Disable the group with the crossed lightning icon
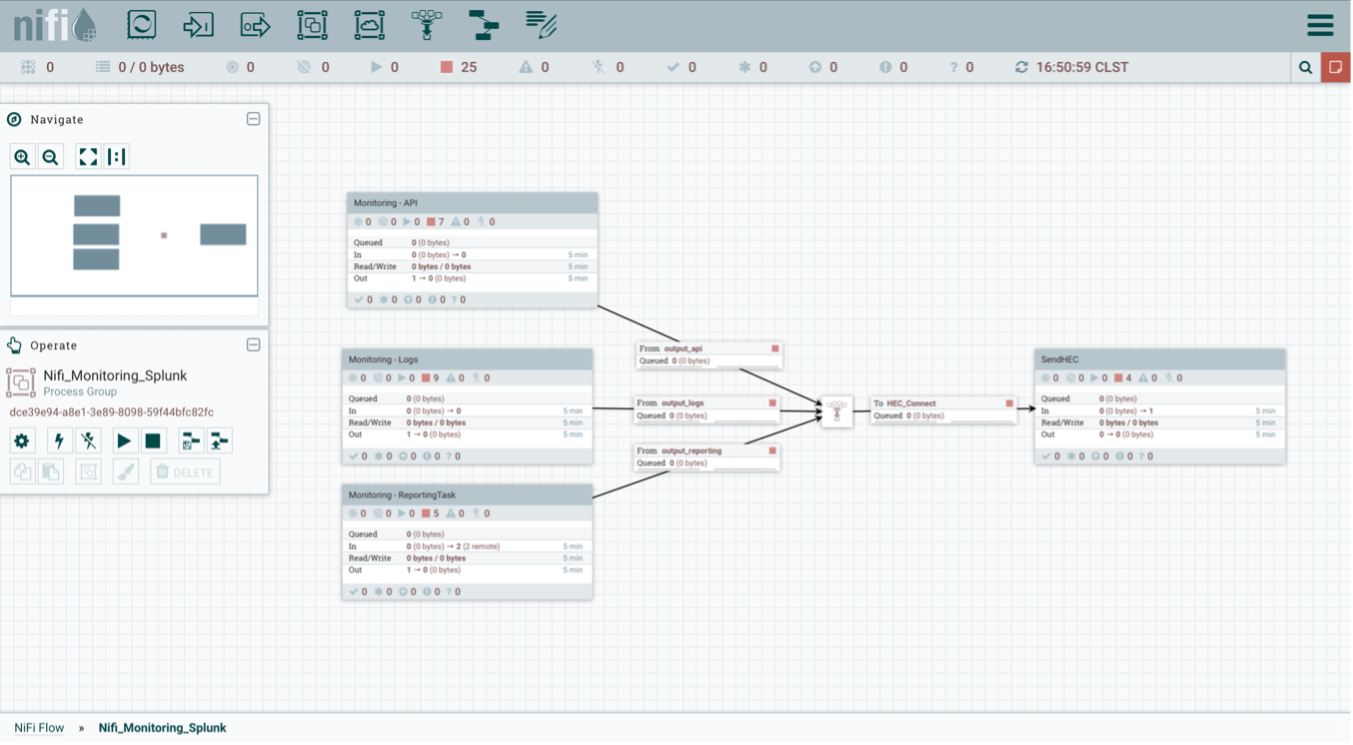 click(x=88, y=440)
